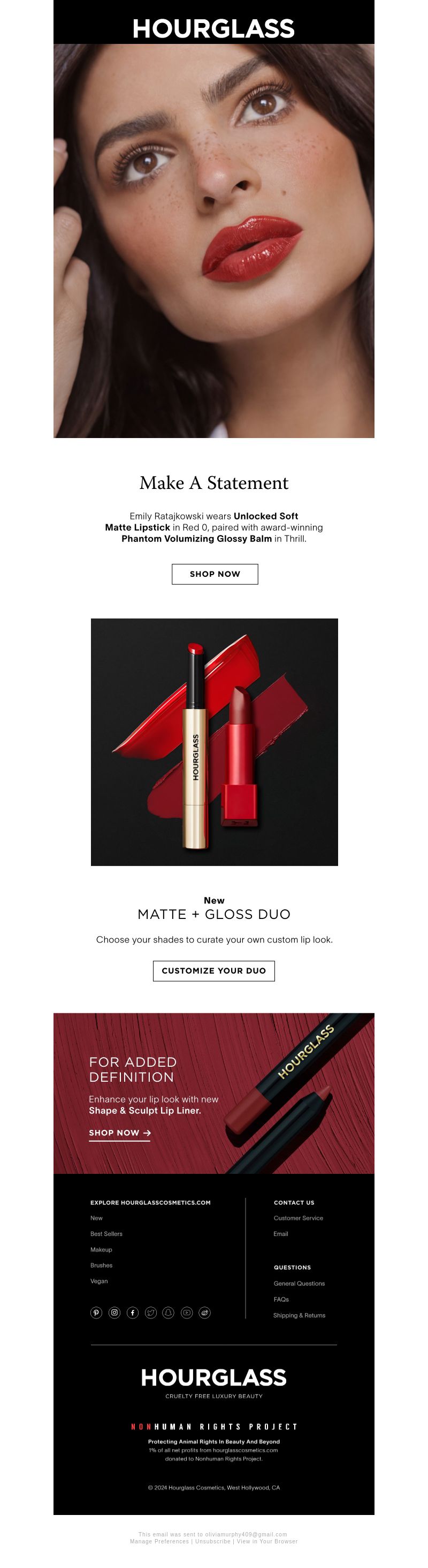Viewport: 428px width, 1568px height.
Task: Follow the SHOP NOW arrow link for Lip Liner
Action: pos(120,1133)
